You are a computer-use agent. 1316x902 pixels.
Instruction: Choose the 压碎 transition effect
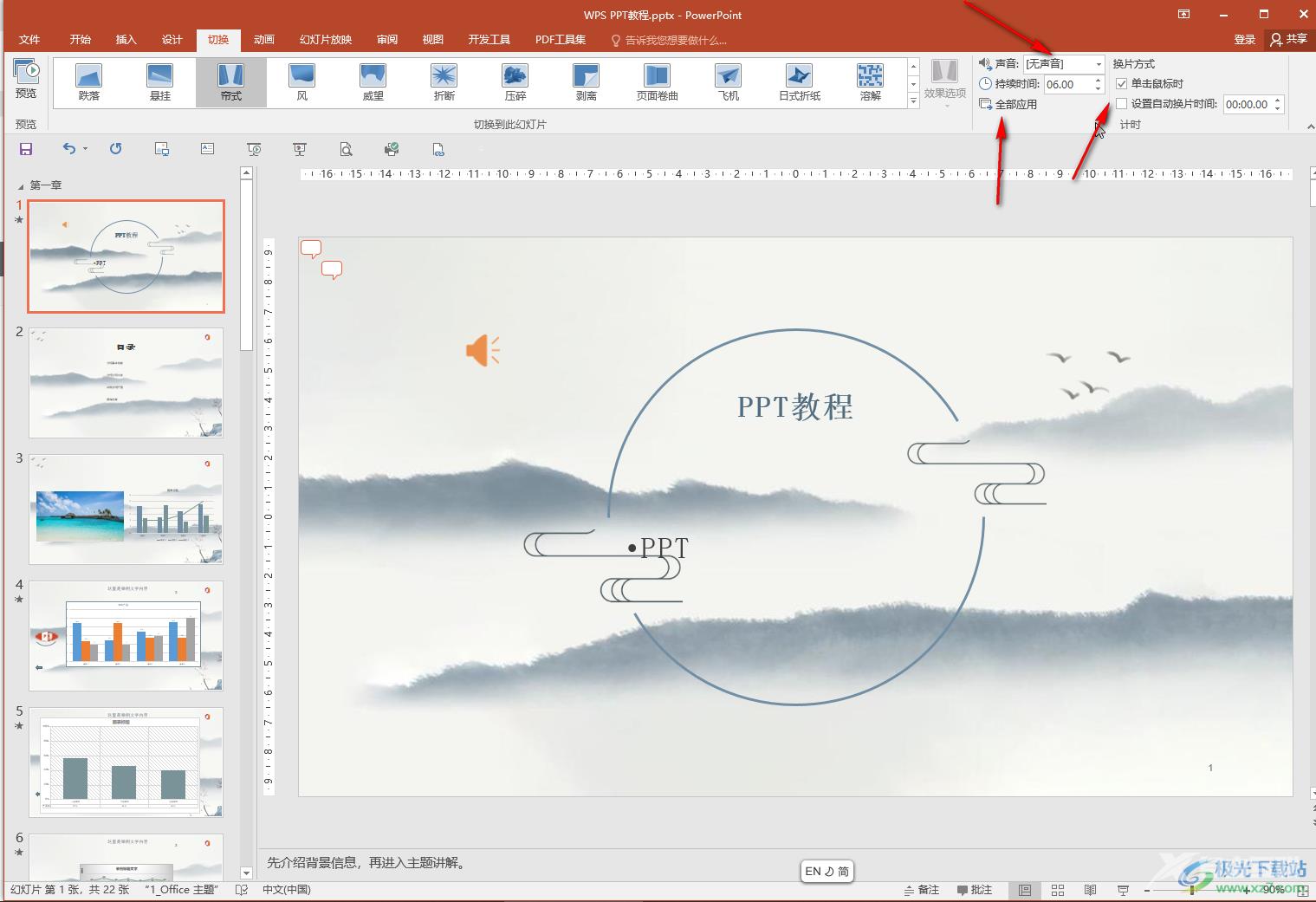click(515, 82)
